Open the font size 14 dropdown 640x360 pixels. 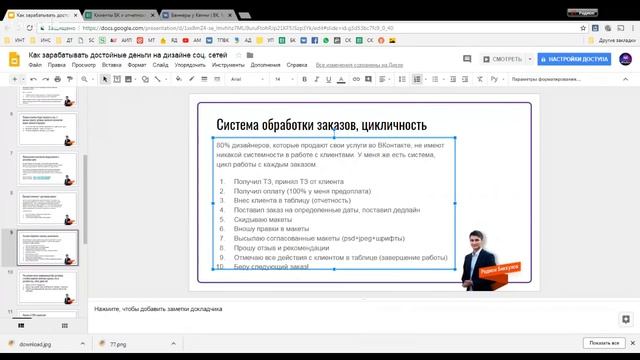(x=284, y=79)
